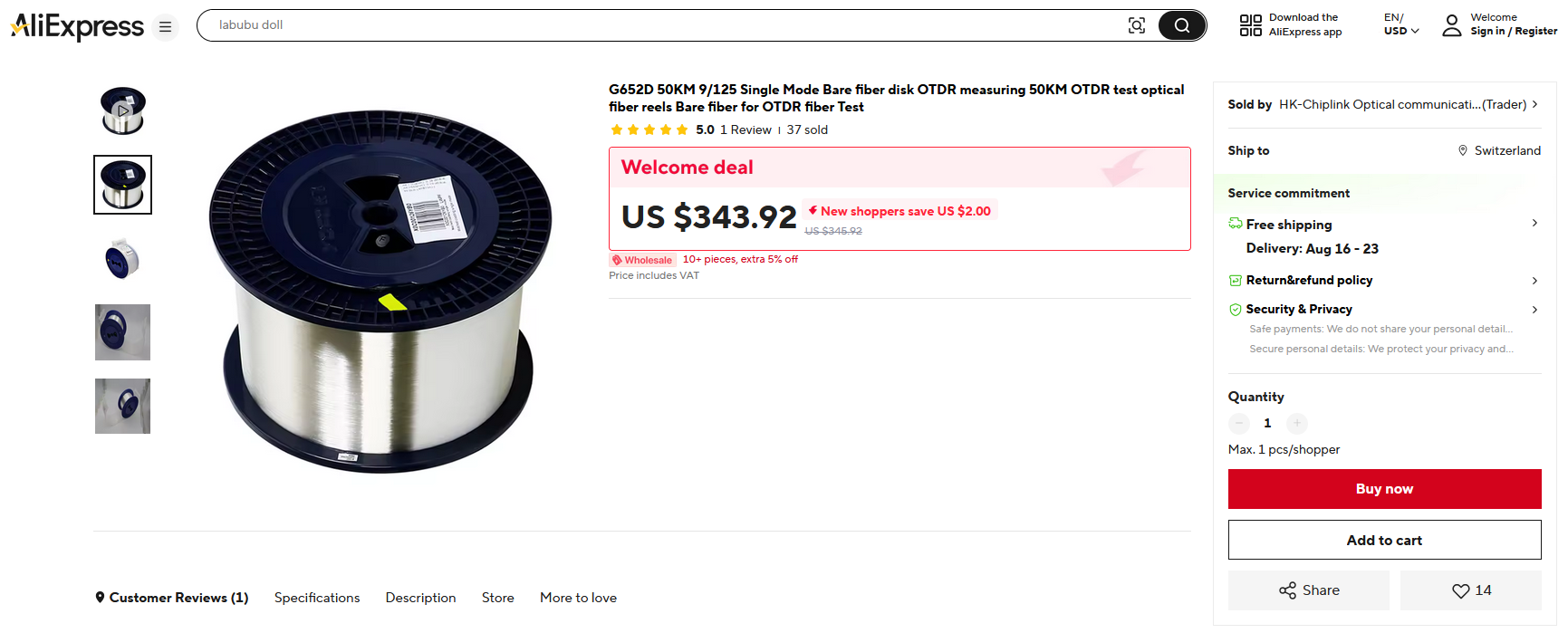
Task: Click Add to cart button
Action: (1383, 540)
